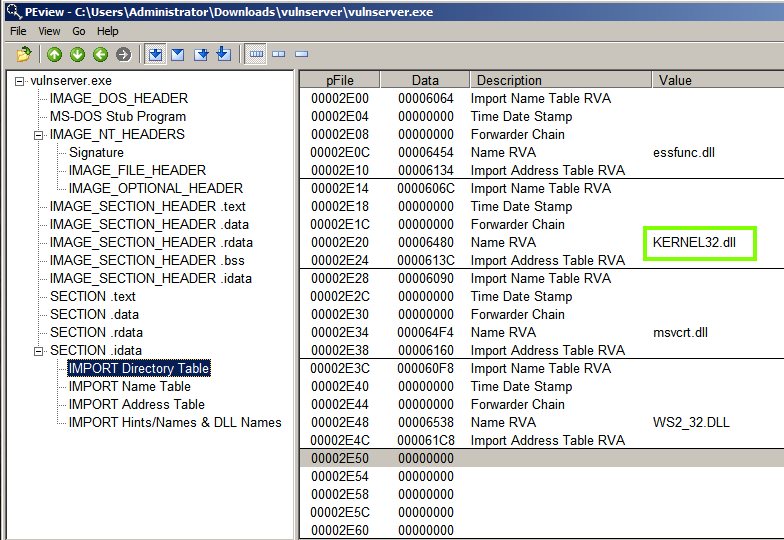Select IMPORT Directory Table in the tree

click(x=139, y=368)
